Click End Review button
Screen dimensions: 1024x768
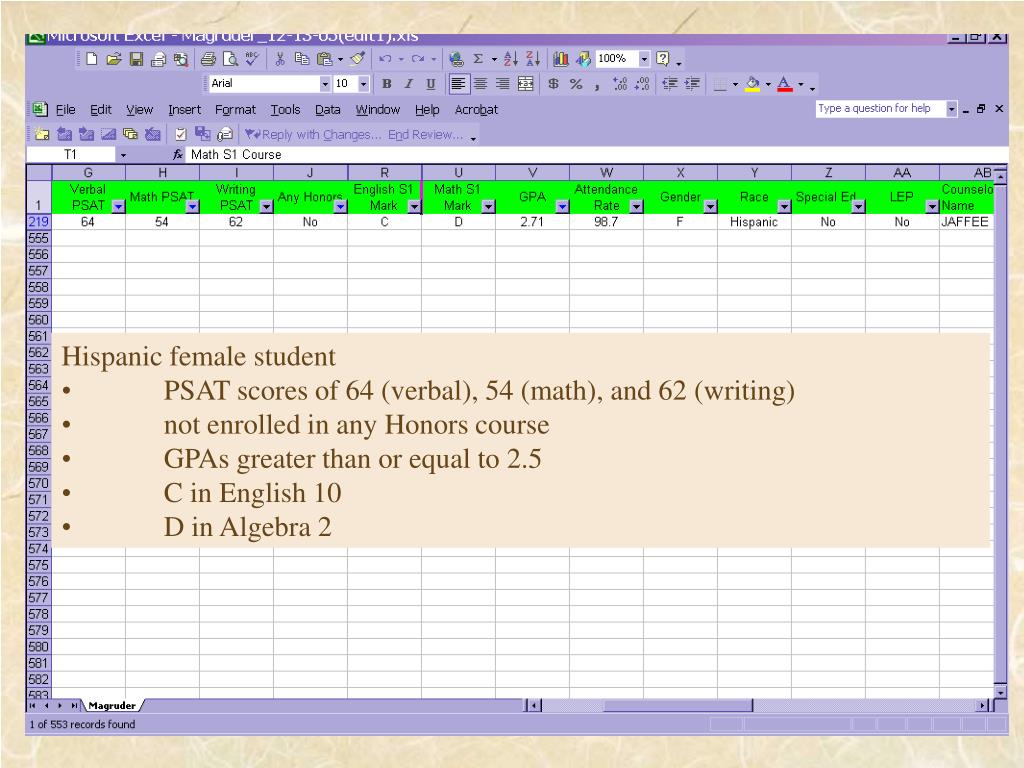point(425,135)
